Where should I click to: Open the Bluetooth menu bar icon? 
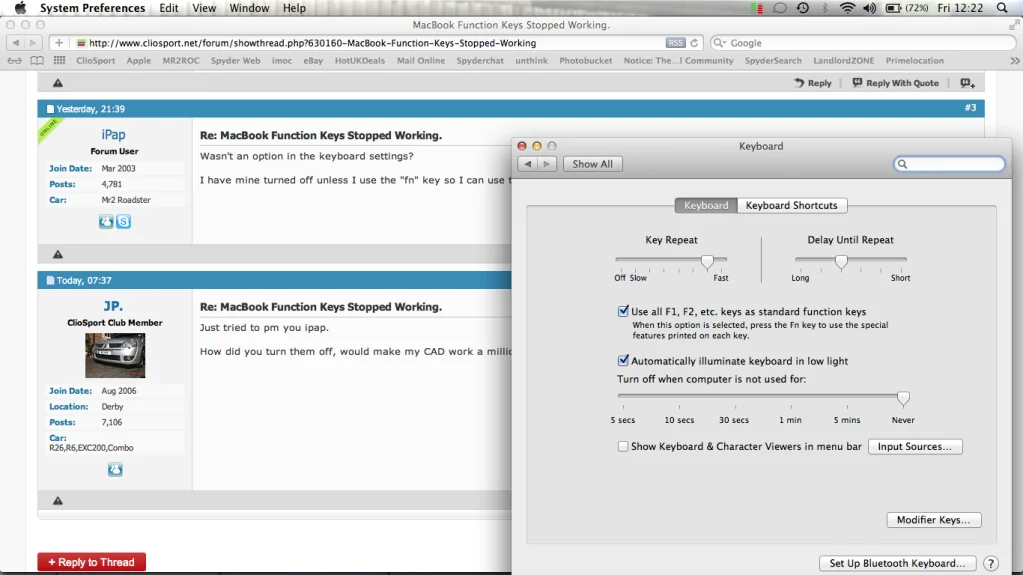point(825,8)
